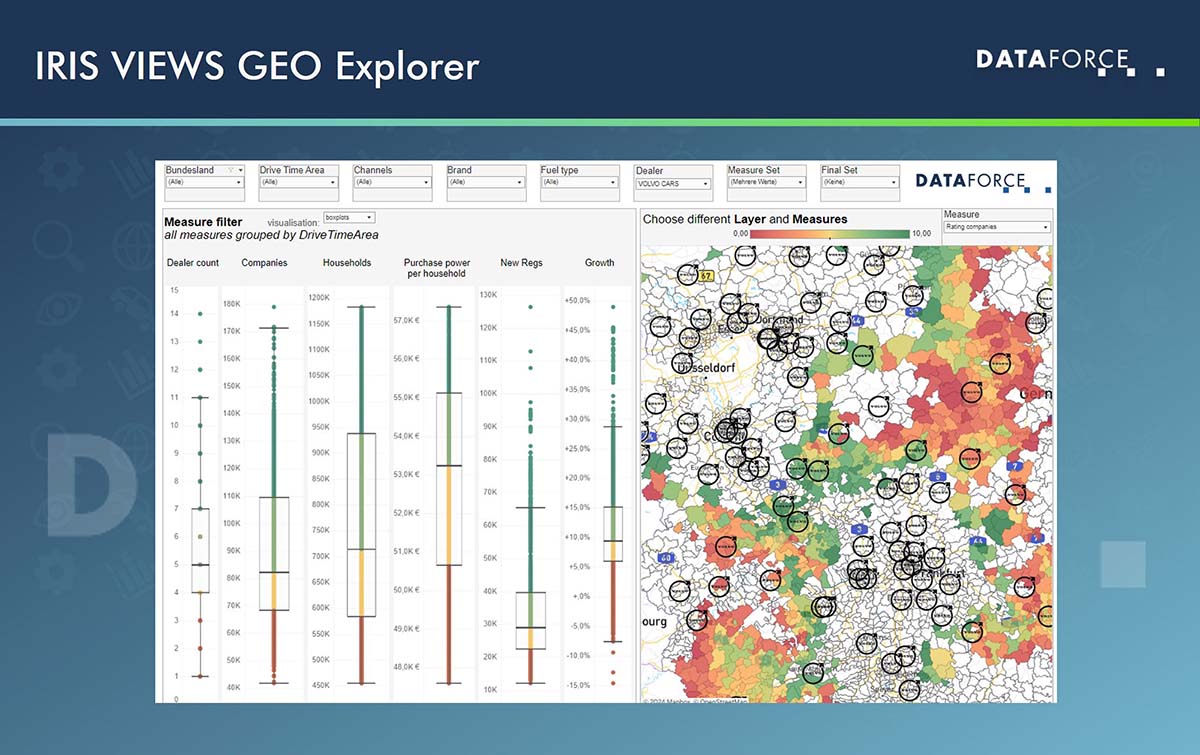
Task: Click the 1200K Households axis label
Action: (319, 298)
